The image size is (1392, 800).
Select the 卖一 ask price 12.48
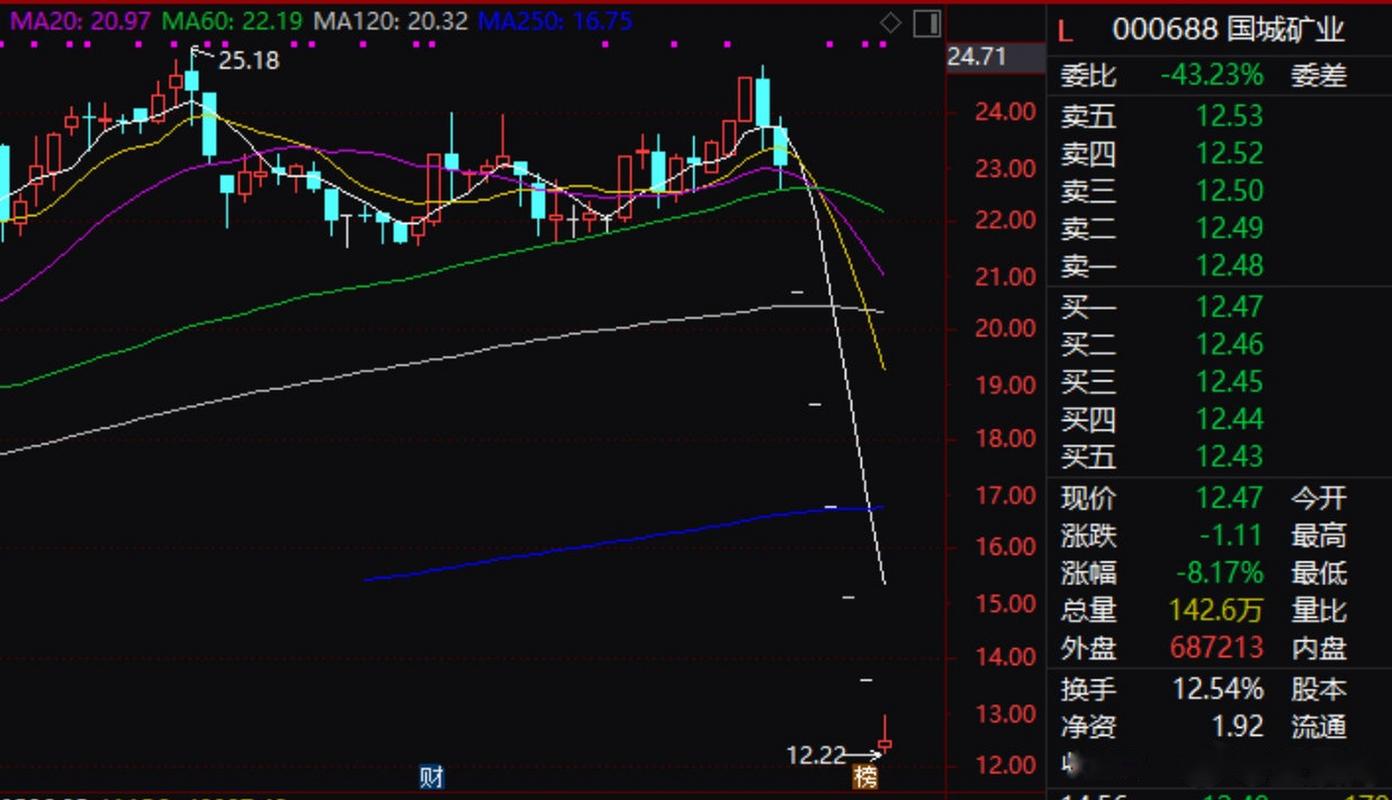click(x=1229, y=266)
